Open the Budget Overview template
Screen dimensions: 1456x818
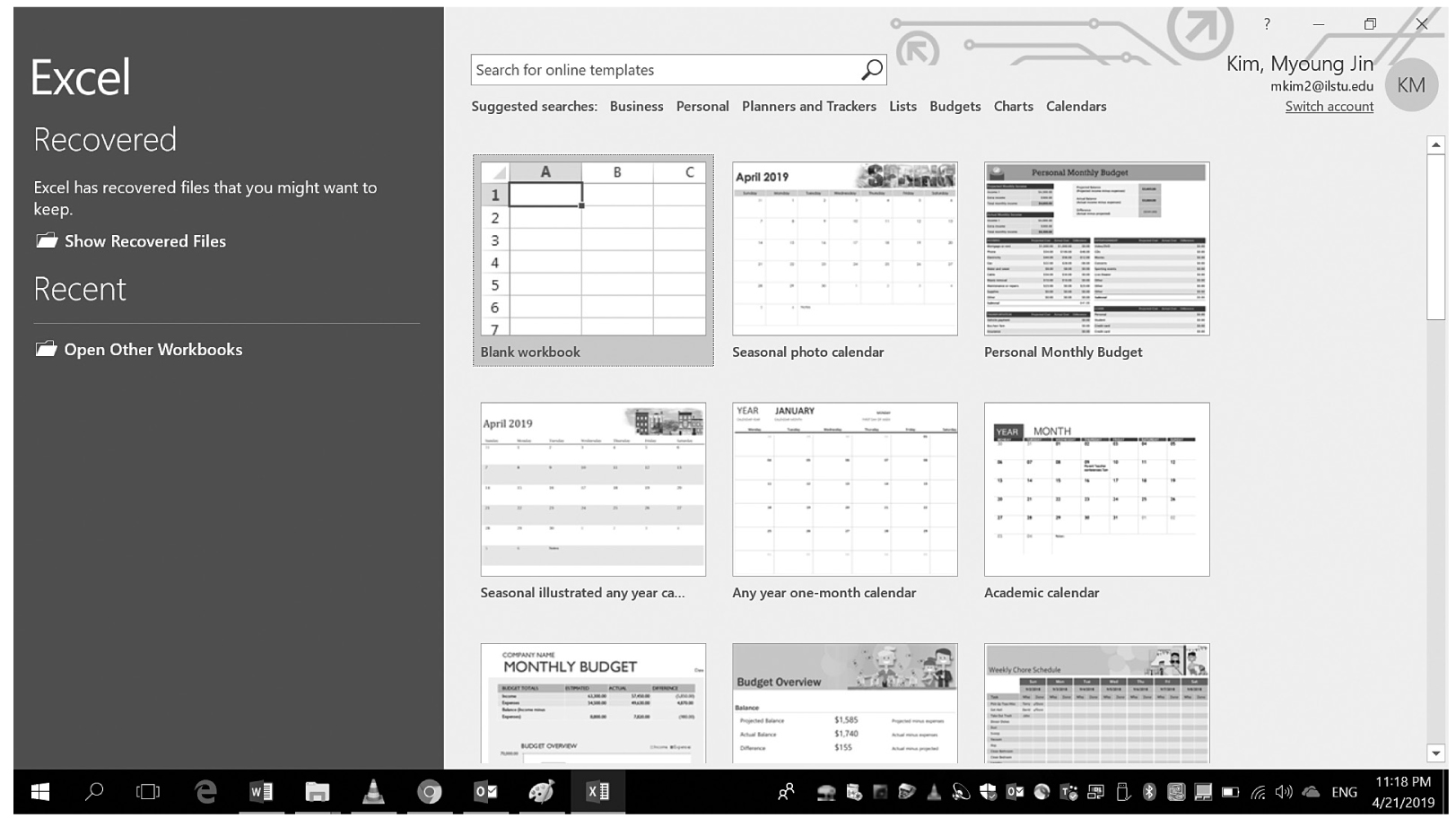[x=844, y=703]
